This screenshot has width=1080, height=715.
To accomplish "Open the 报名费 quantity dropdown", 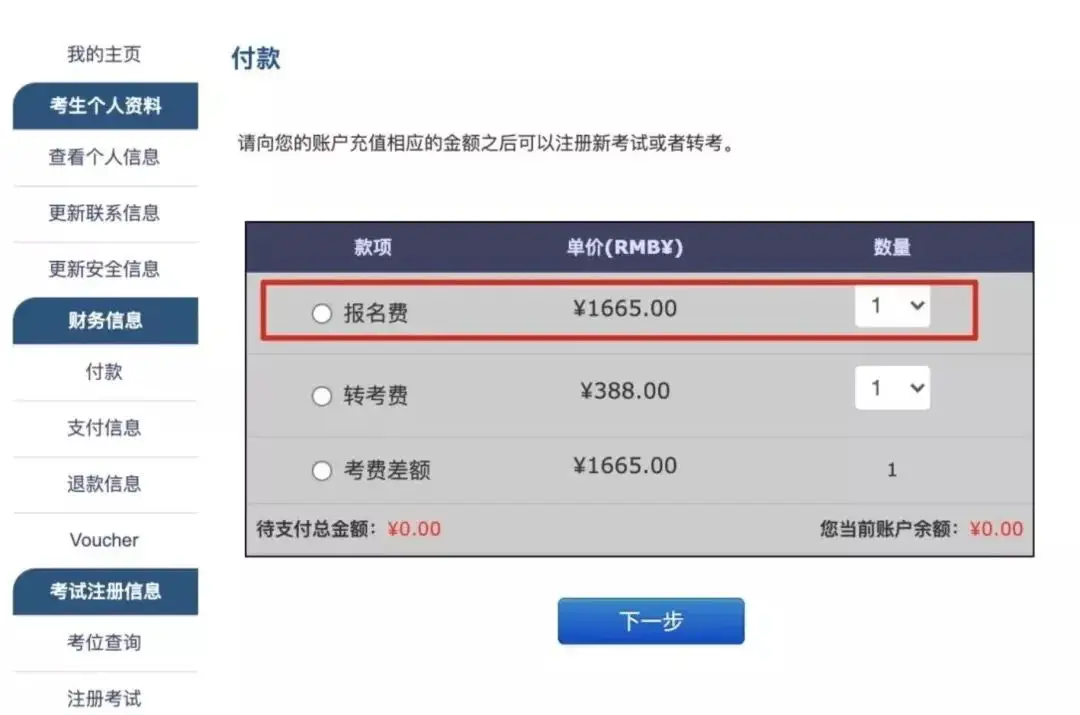I will 892,306.
